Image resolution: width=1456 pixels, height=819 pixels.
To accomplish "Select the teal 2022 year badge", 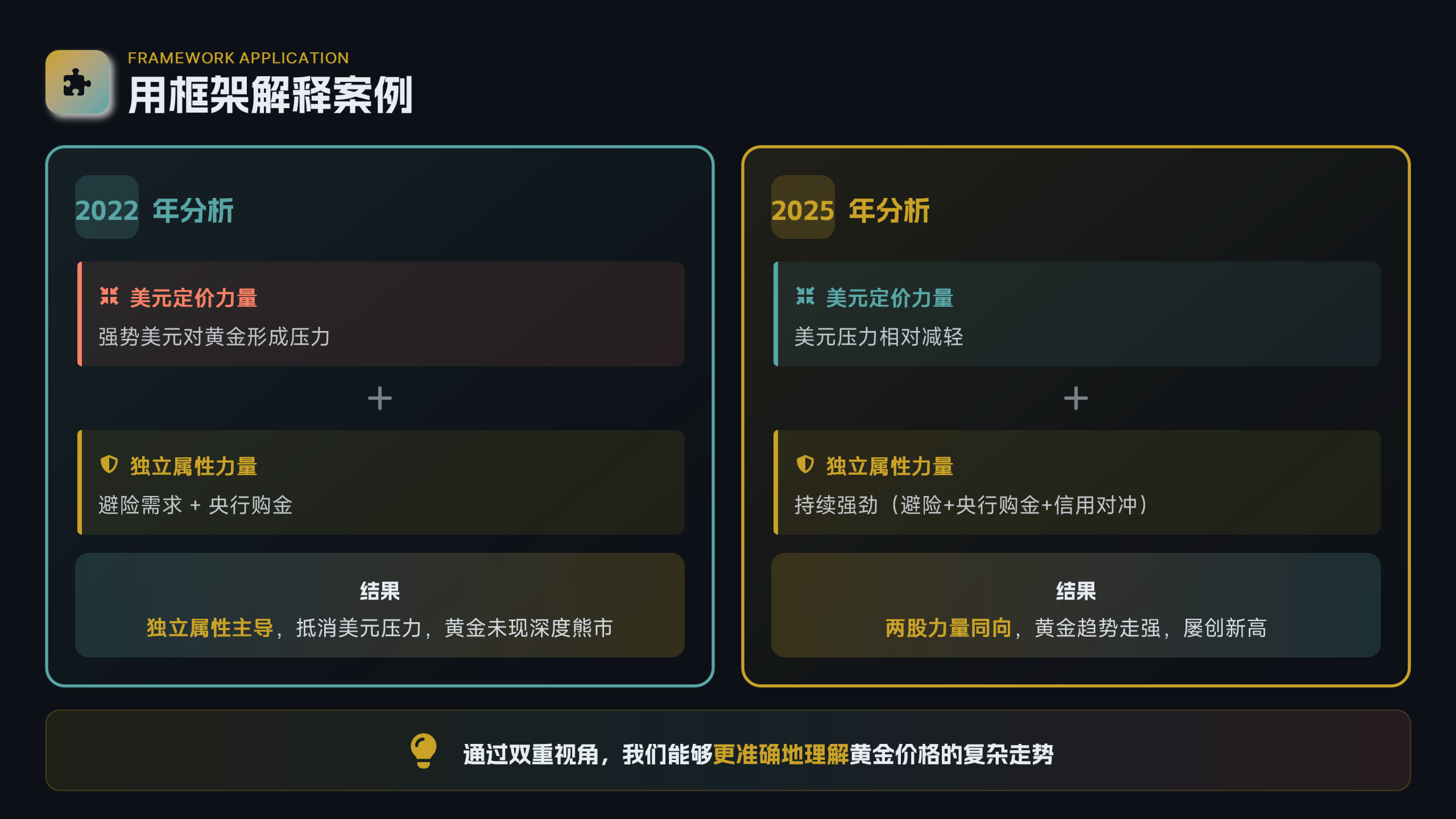I will (107, 208).
